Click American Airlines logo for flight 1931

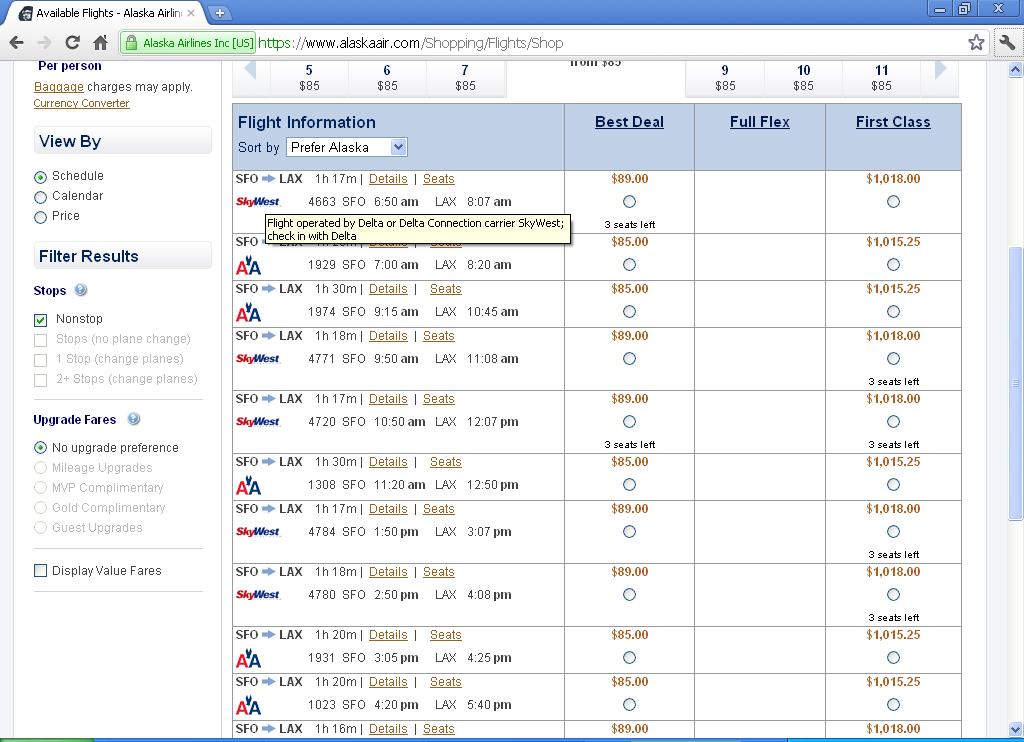click(x=248, y=658)
